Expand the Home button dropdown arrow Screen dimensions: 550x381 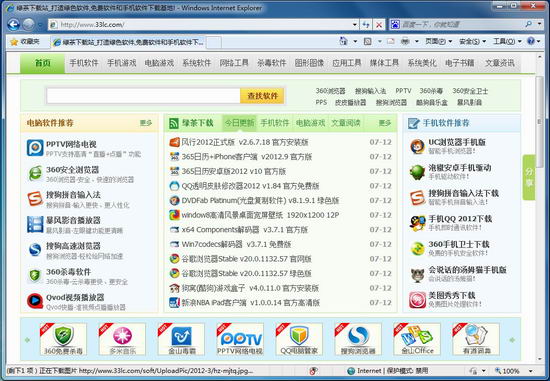(355, 41)
